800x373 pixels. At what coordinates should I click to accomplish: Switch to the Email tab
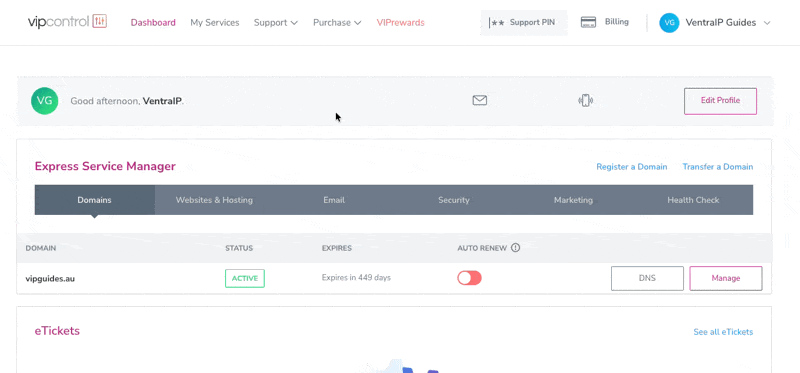pyautogui.click(x=334, y=200)
